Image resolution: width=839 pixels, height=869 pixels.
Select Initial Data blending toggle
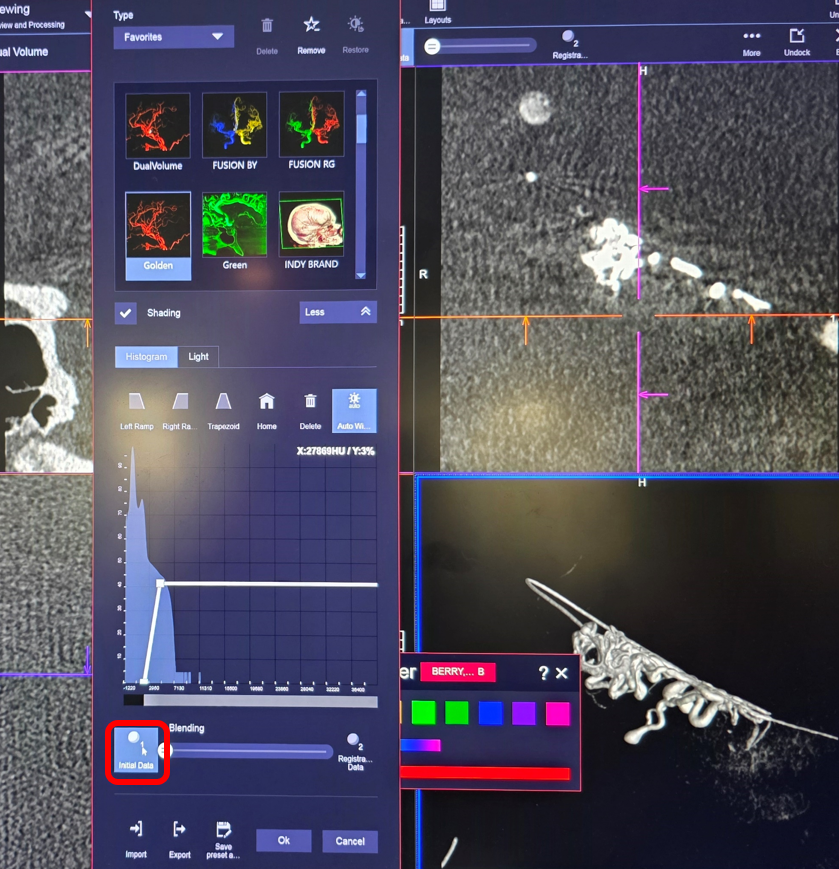tap(137, 749)
